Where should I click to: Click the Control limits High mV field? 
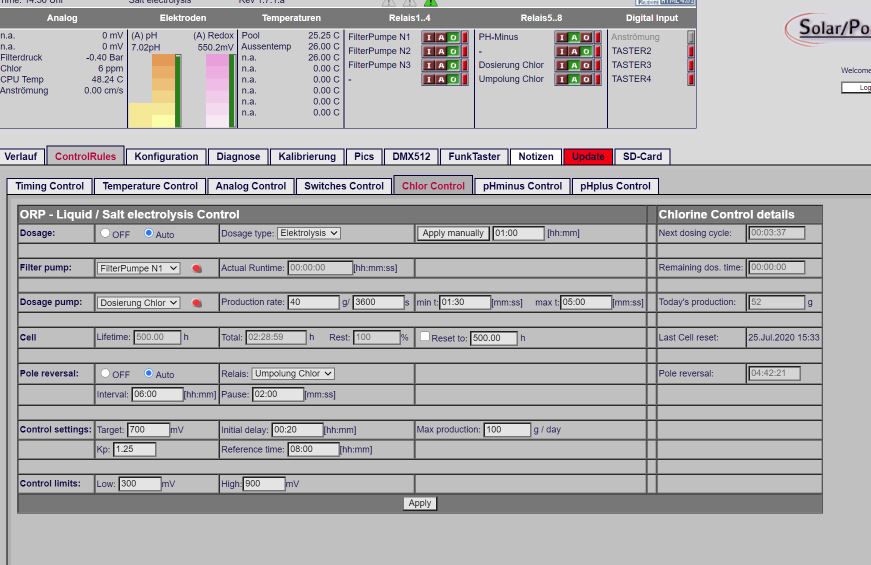tap(264, 484)
